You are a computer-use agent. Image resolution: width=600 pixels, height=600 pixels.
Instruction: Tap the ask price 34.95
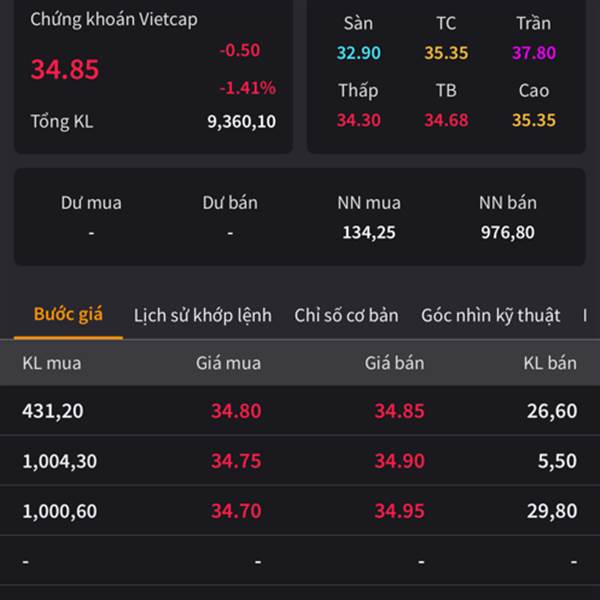point(399,511)
